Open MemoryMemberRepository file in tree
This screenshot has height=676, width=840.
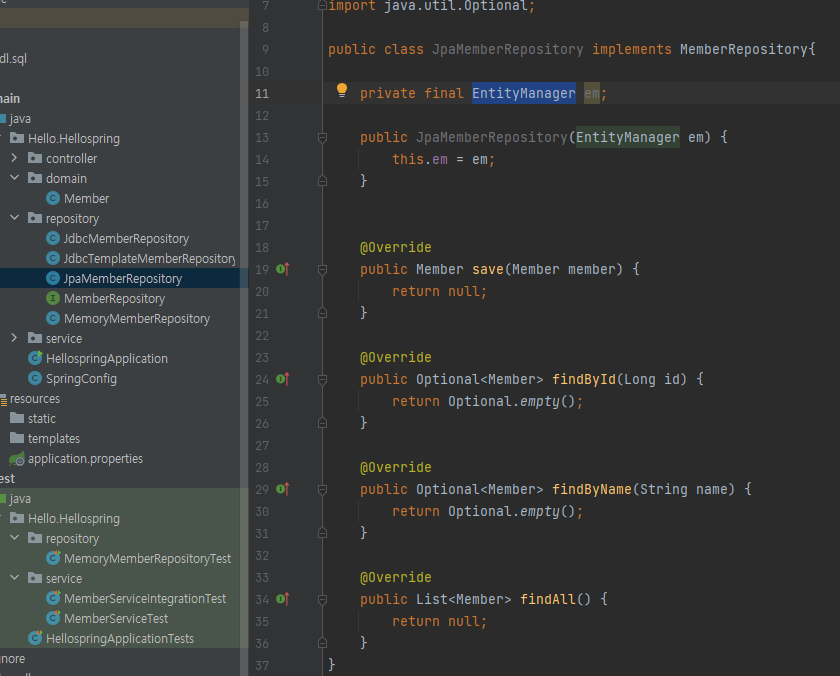[137, 319]
